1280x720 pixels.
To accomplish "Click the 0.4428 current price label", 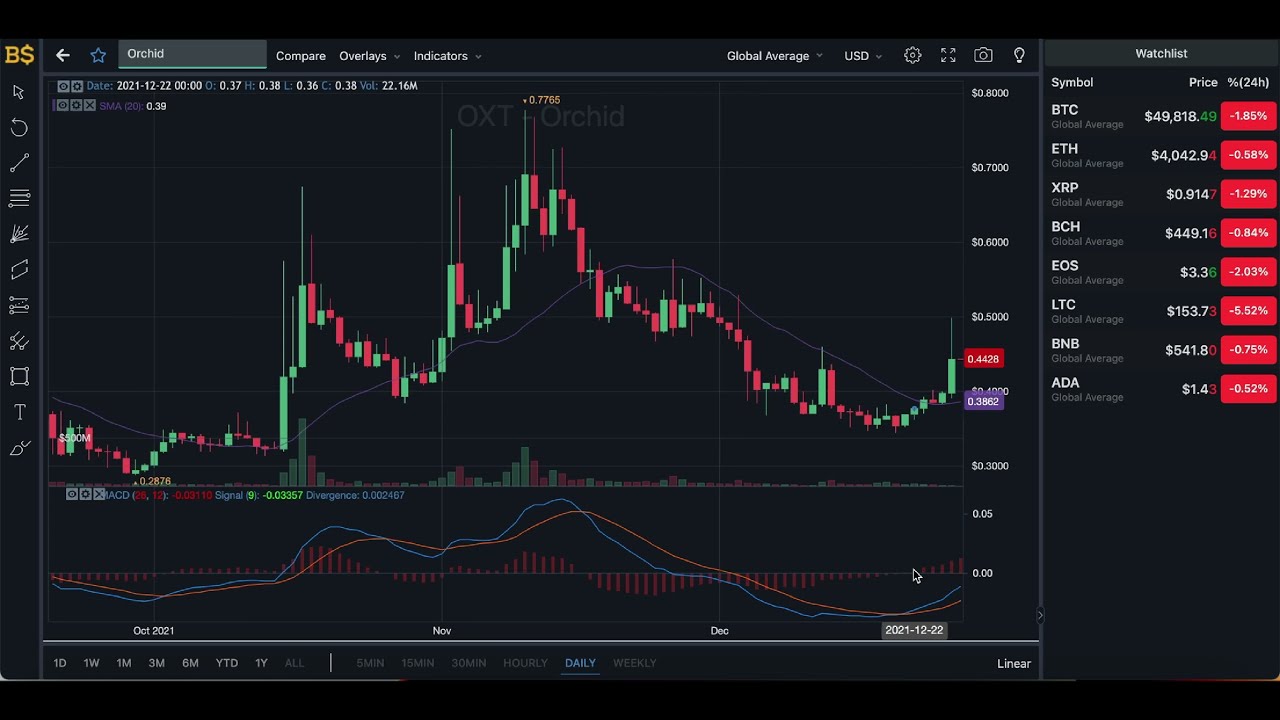I will [983, 359].
